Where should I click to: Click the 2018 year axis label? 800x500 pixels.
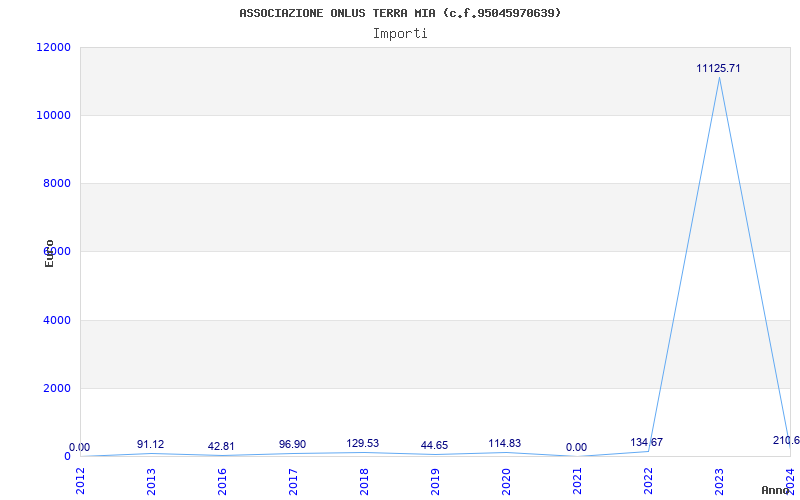click(364, 482)
